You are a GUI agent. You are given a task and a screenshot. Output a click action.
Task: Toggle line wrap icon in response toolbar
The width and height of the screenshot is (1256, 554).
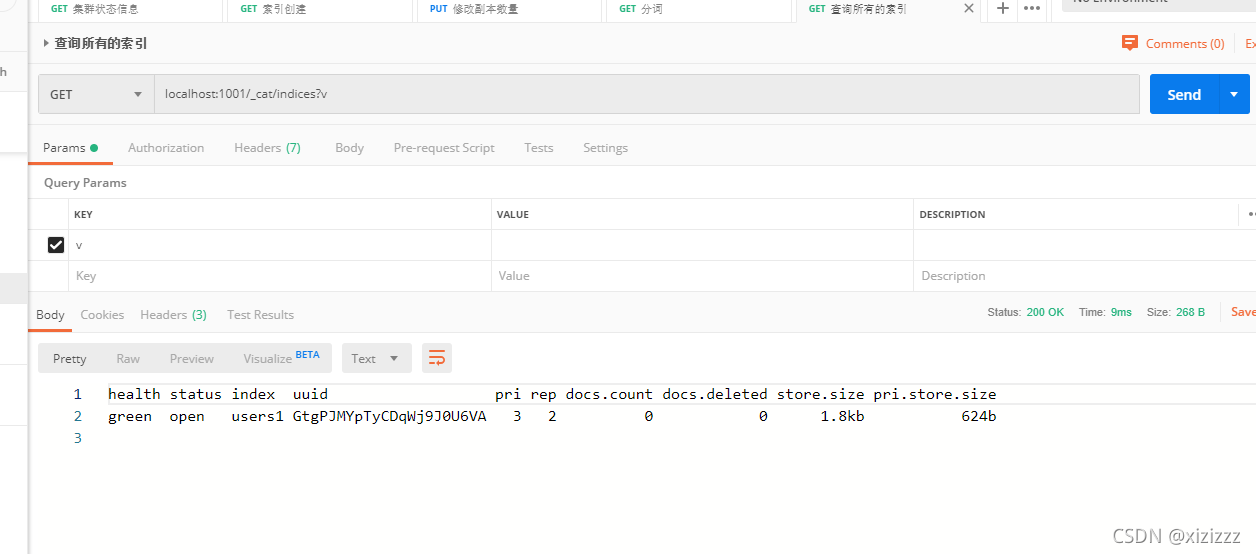pos(437,358)
